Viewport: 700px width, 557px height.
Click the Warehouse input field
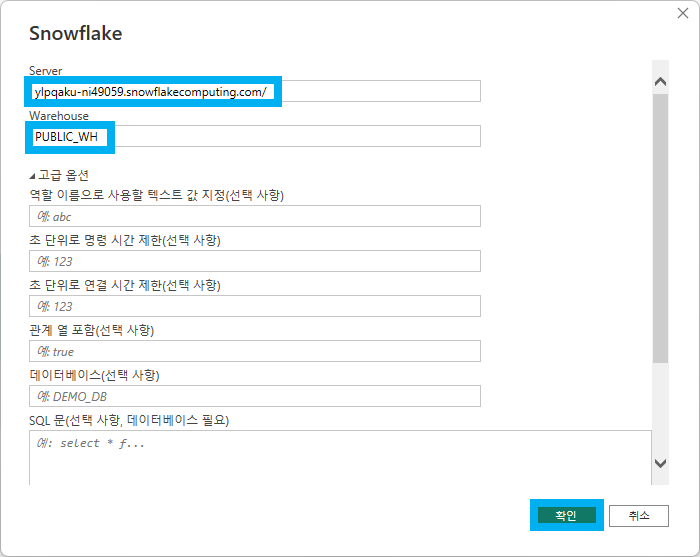[x=255, y=137]
